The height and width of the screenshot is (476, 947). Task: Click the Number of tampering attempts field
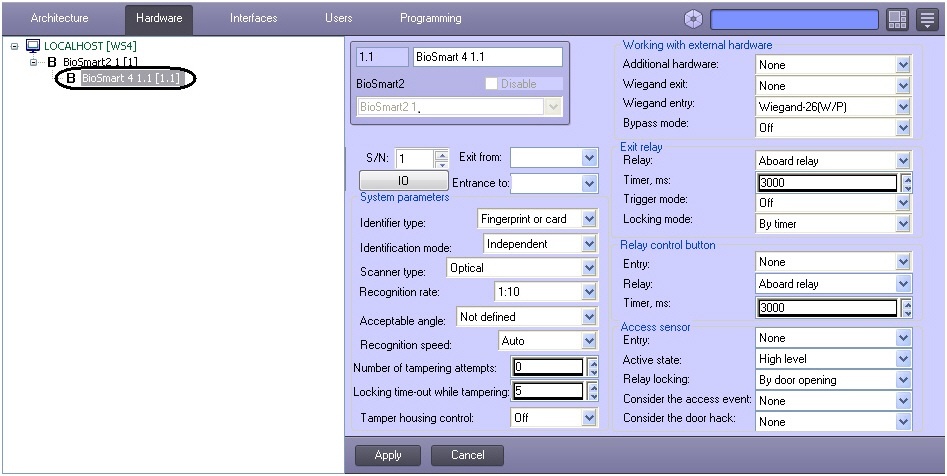pyautogui.click(x=548, y=367)
